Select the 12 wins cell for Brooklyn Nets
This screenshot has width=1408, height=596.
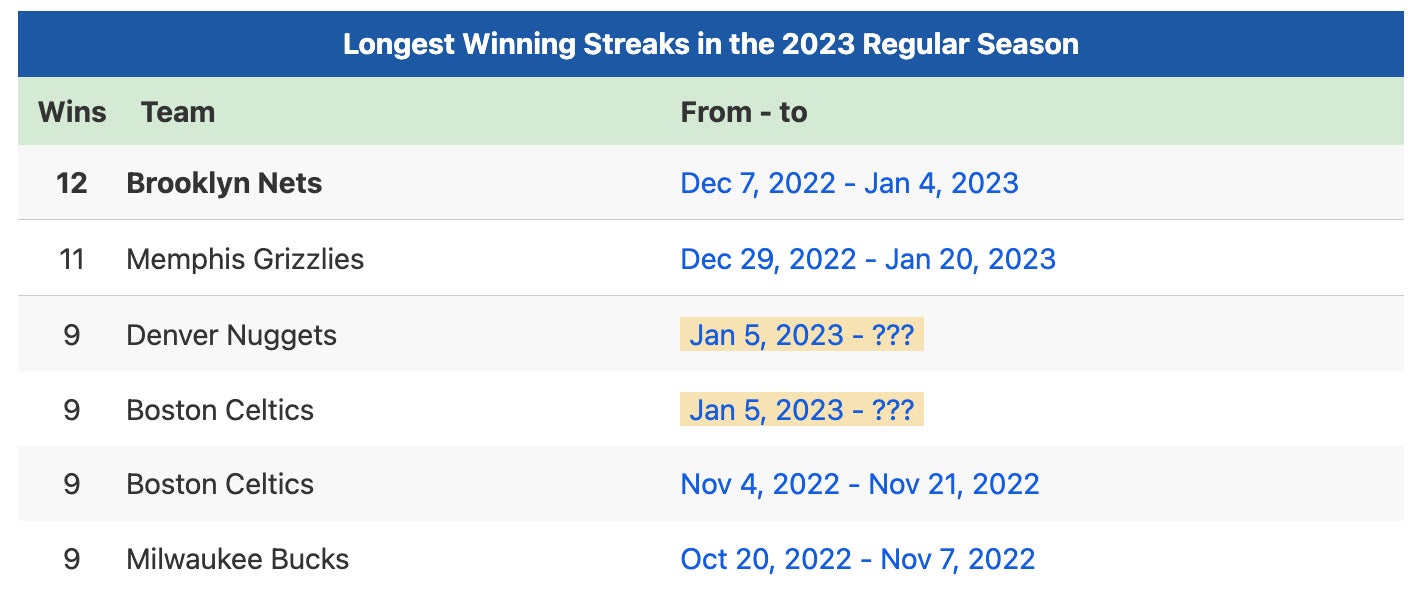pos(72,183)
